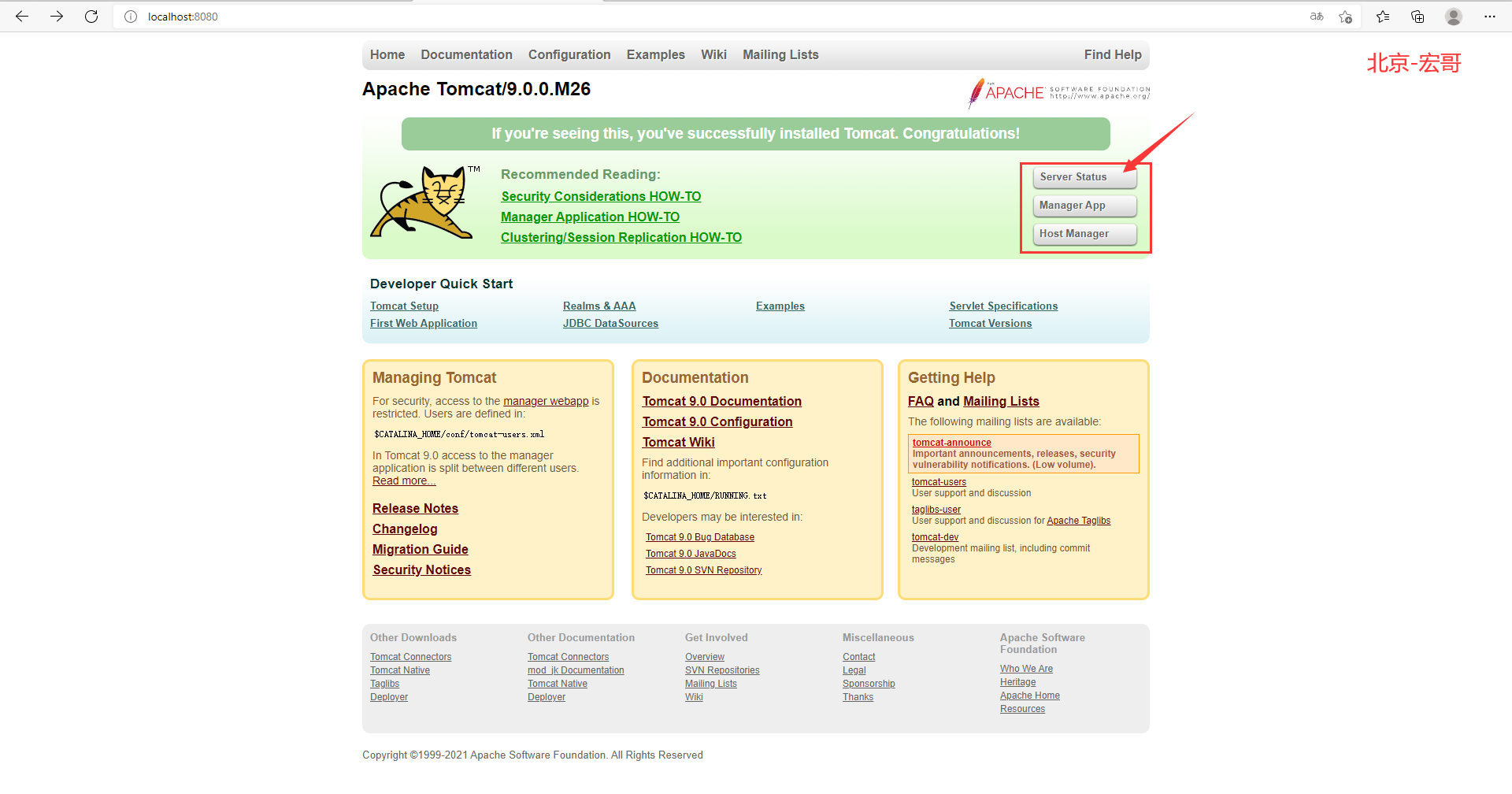Open Security Considerations HOW-TO link

coord(601,197)
